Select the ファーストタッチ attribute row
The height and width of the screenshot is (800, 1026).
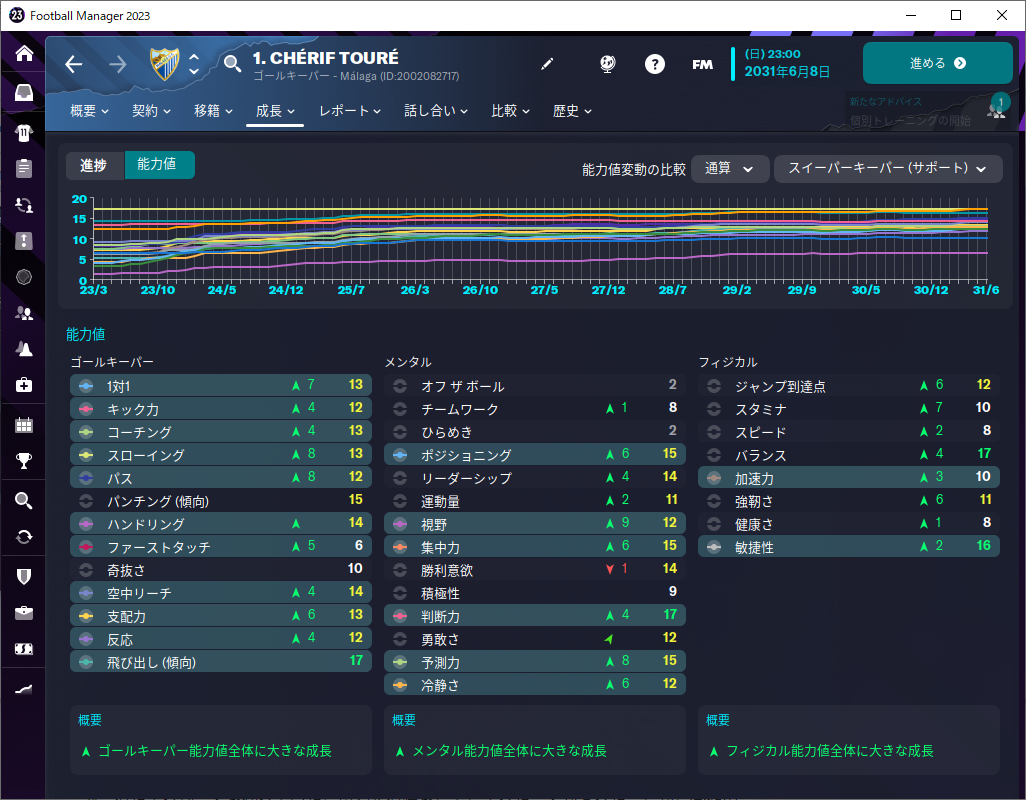(x=221, y=546)
